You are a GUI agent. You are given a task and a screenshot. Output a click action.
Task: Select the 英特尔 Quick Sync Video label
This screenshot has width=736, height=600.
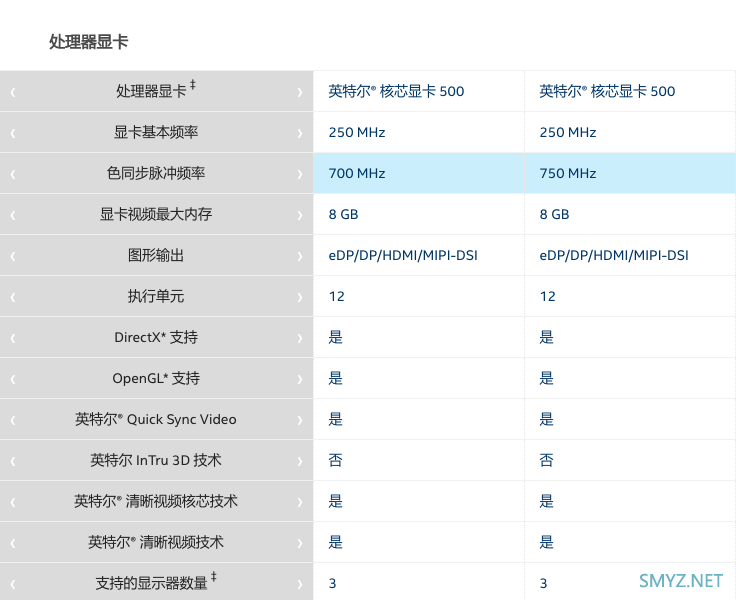(x=156, y=419)
